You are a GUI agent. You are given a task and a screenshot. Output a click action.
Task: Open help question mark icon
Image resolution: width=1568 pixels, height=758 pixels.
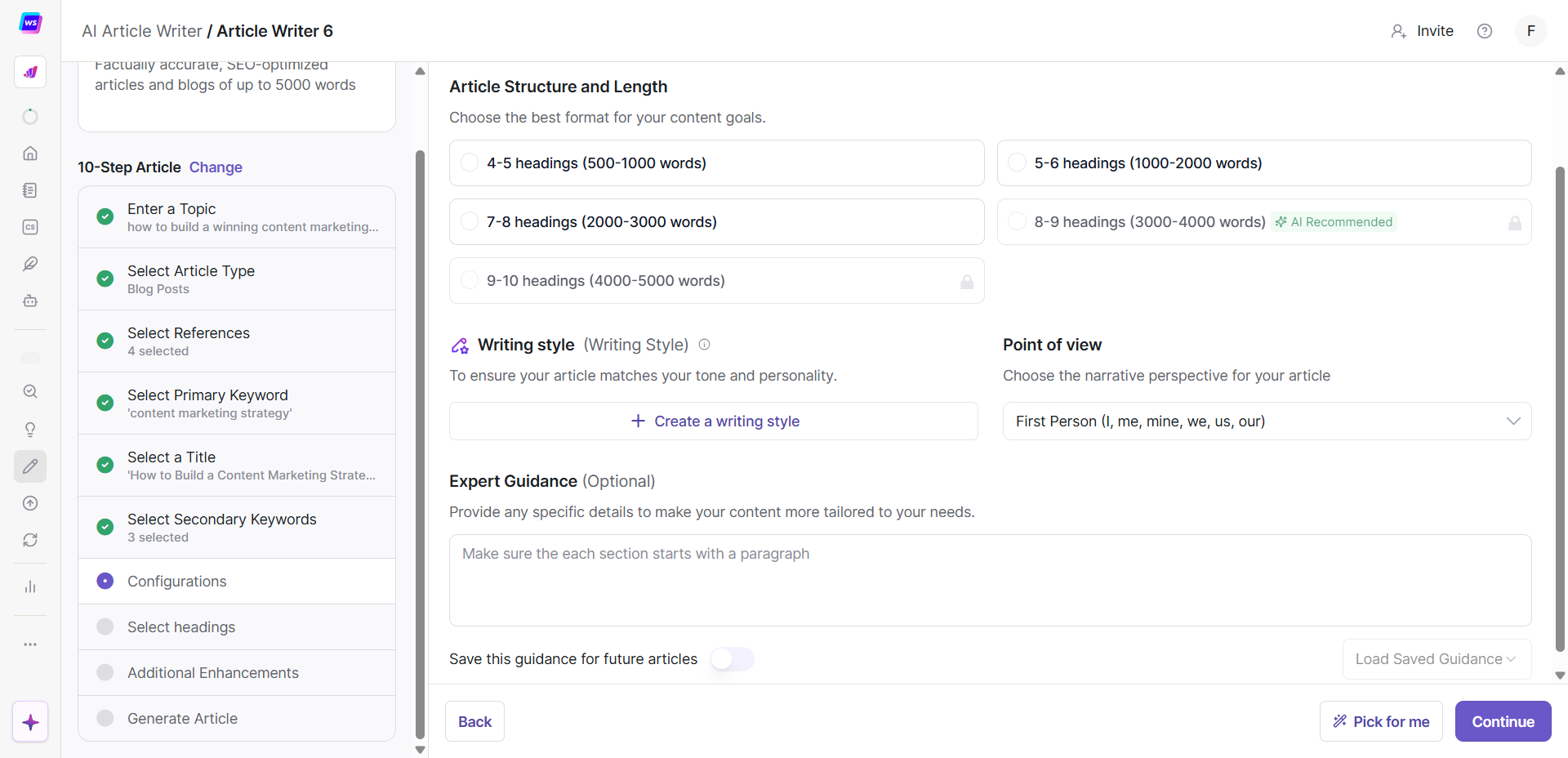tap(1485, 31)
